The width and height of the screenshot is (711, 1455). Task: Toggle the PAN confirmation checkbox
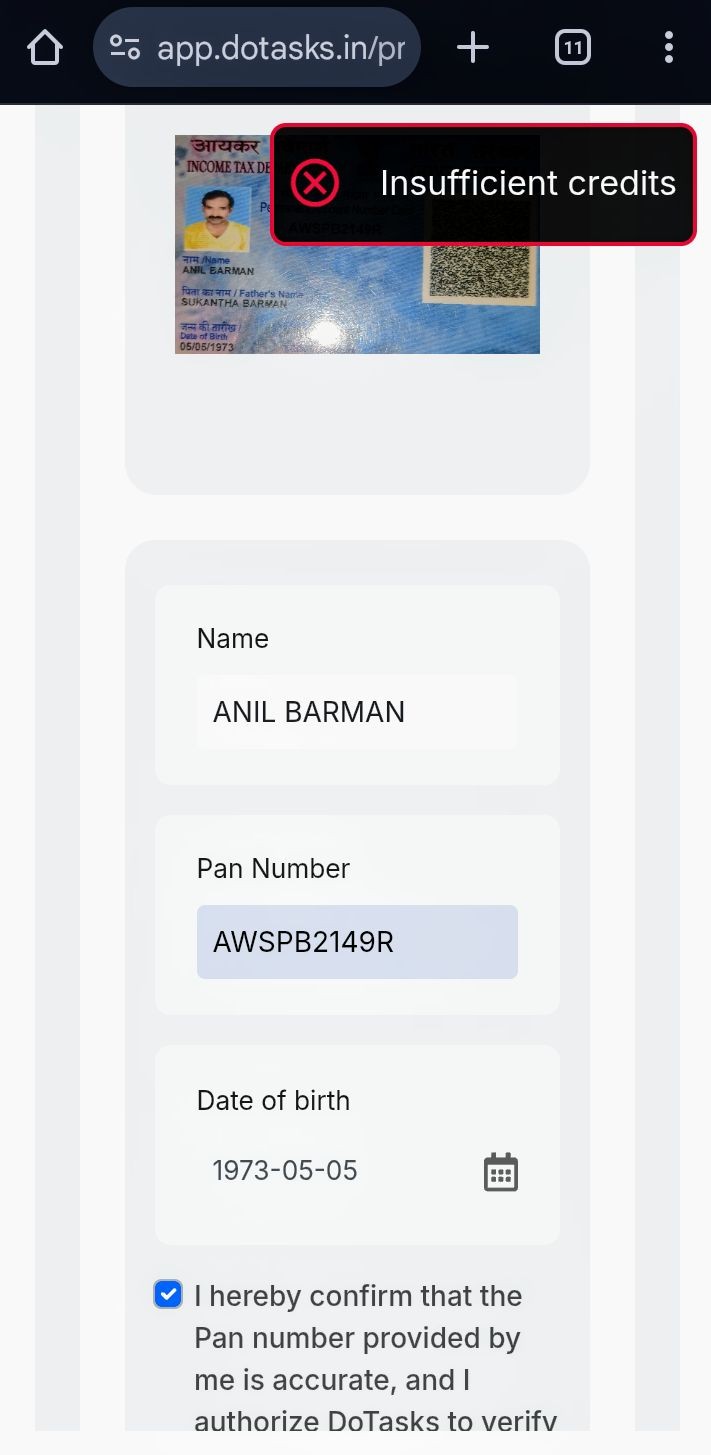point(168,1295)
